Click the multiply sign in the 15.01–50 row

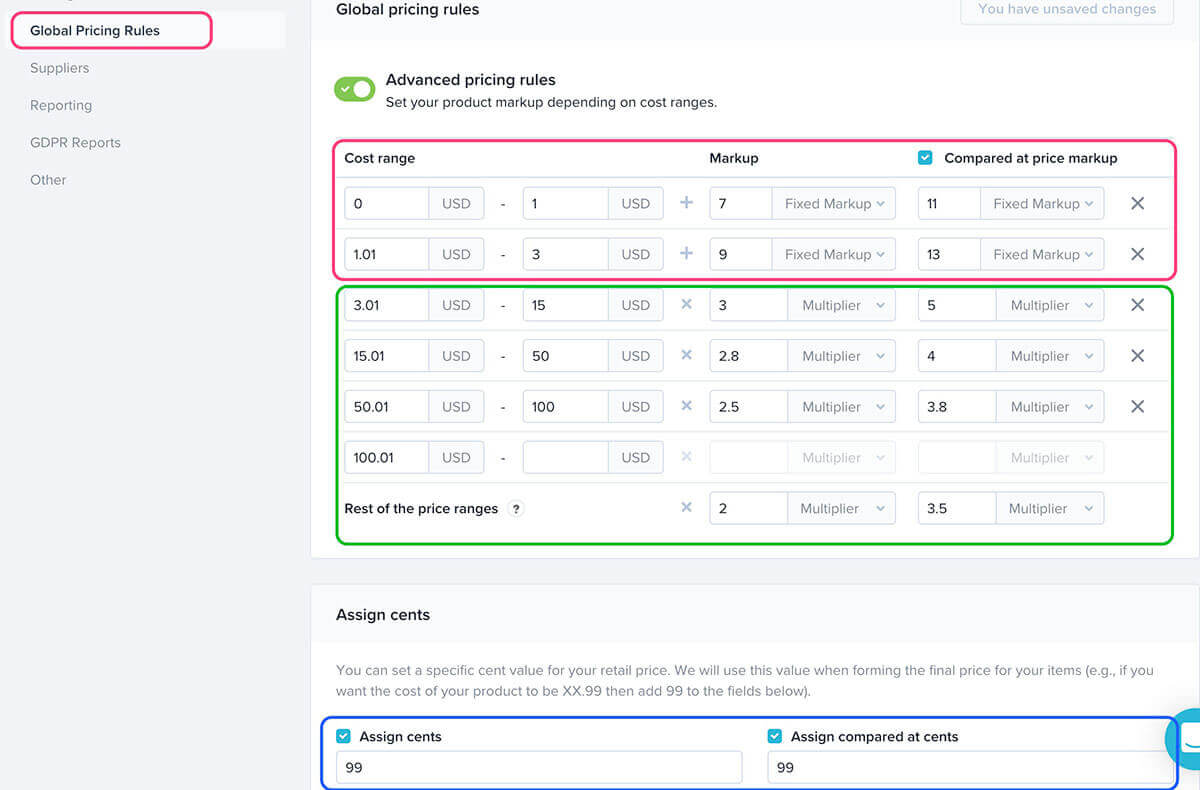tap(686, 356)
